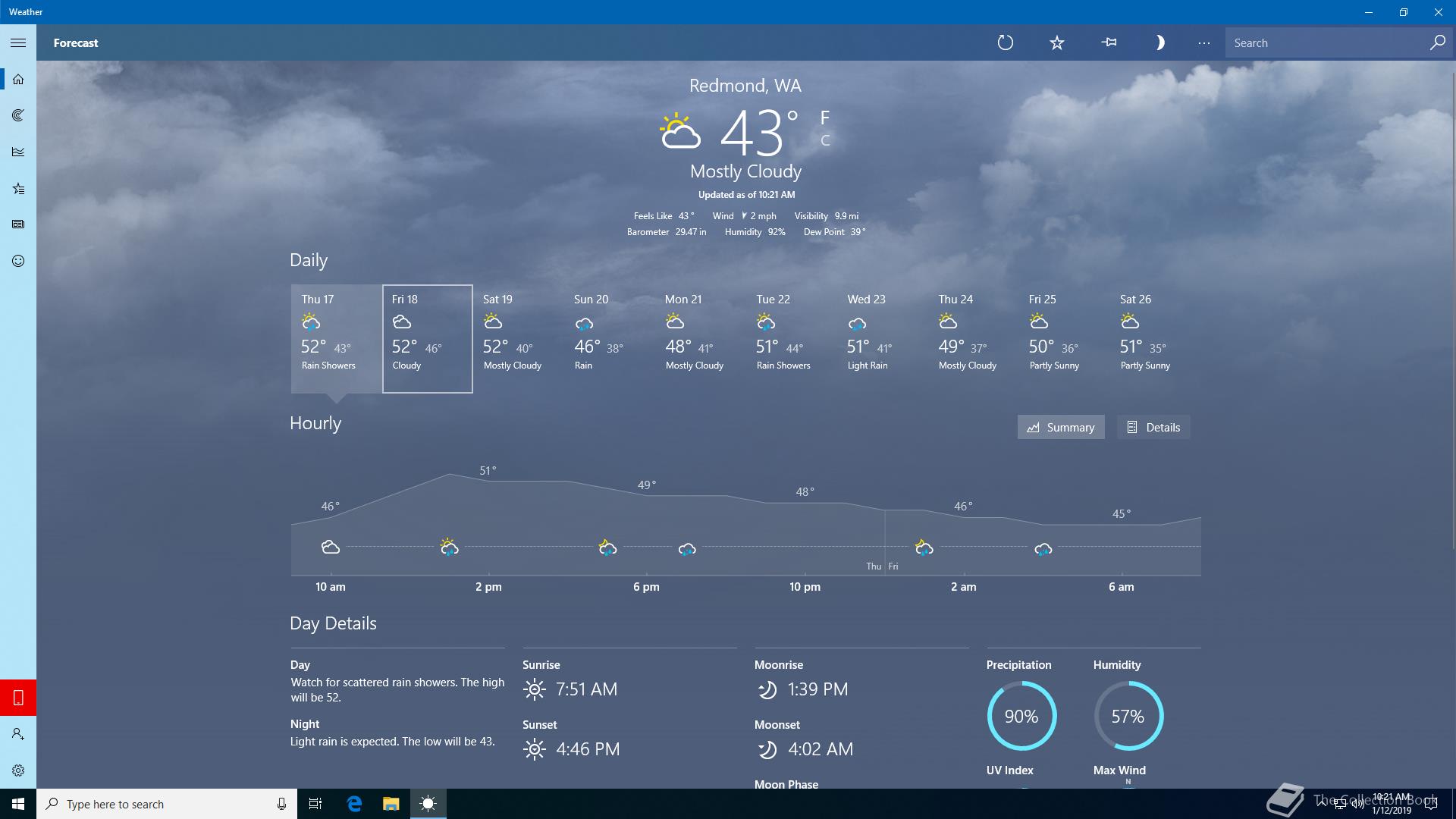Select the Mon 21 daily forecast
This screenshot has width=1456, height=819.
701,339
